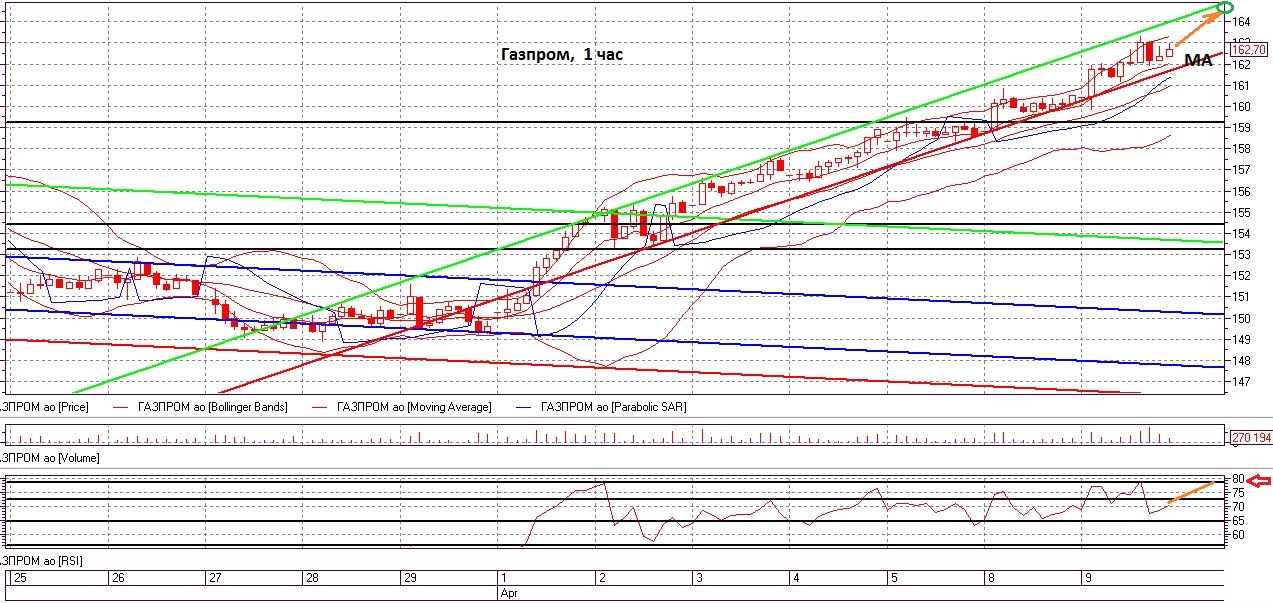
Task: Click the current price tag 162,70
Action: (1248, 49)
